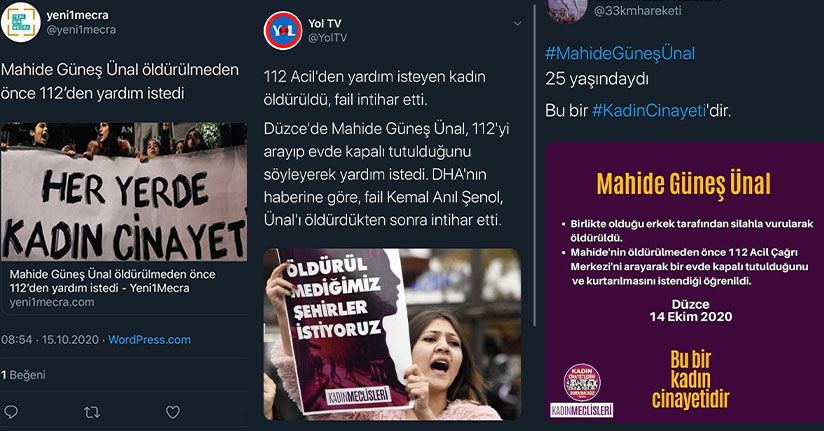Click the 08:54 · 15.10.2020 timestamp
The height and width of the screenshot is (431, 824).
(x=50, y=340)
